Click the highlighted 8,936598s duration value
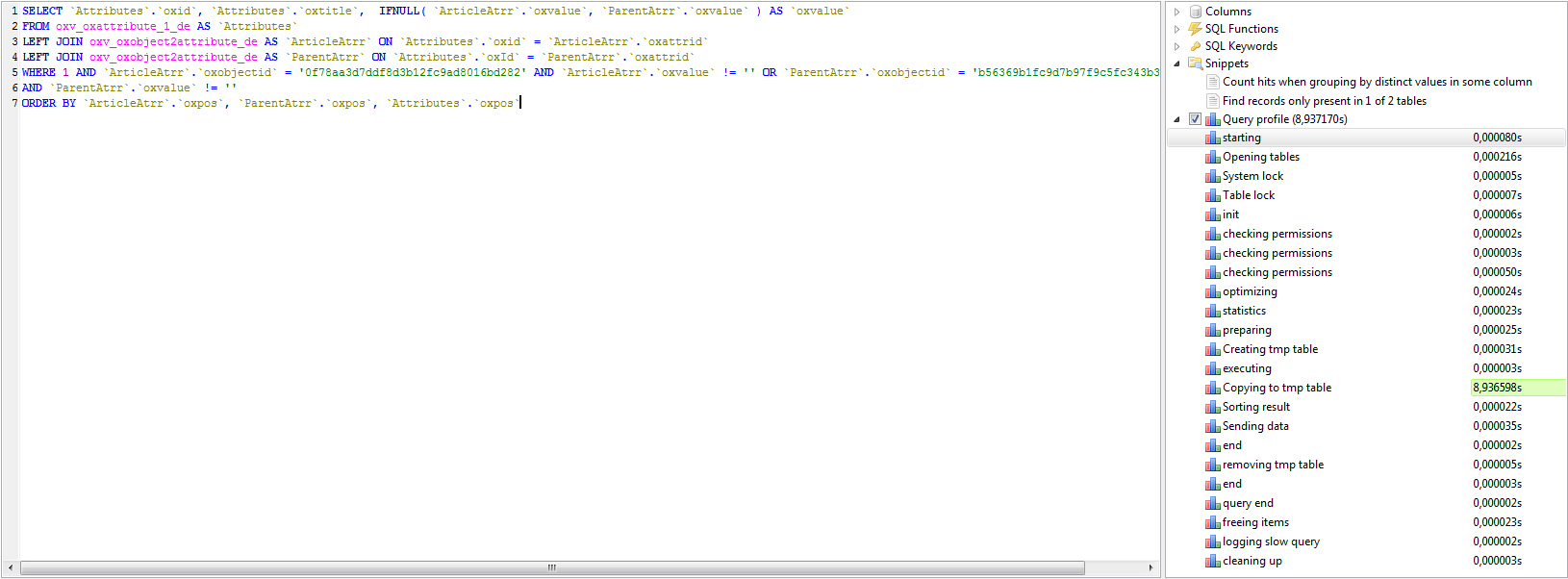 (1497, 388)
